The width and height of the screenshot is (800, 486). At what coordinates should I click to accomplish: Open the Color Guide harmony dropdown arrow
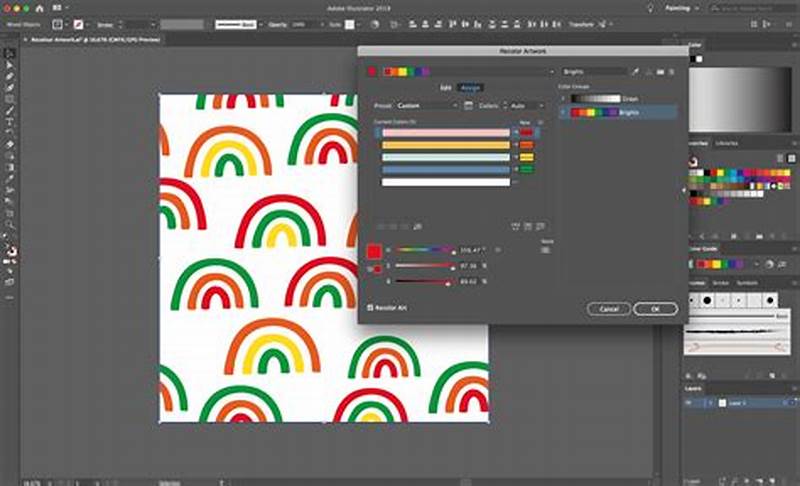point(757,264)
